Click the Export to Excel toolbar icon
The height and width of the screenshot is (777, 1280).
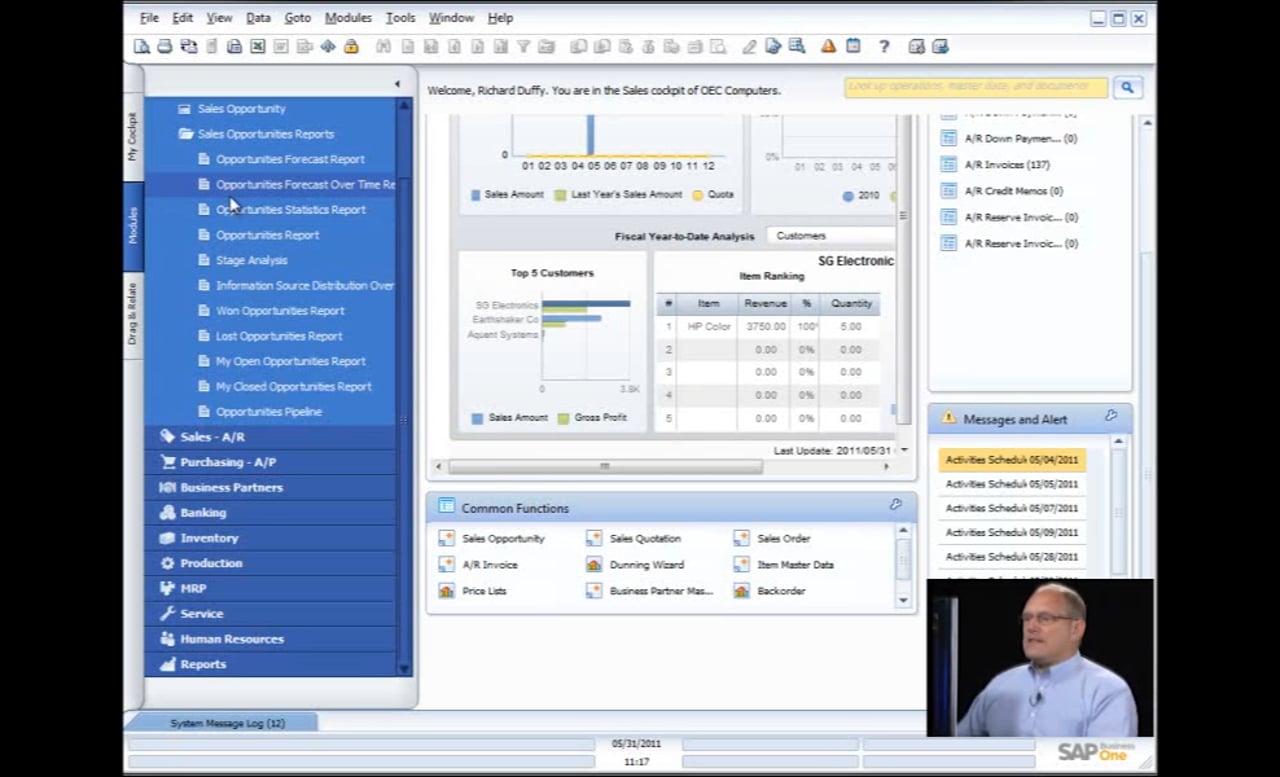(x=258, y=46)
